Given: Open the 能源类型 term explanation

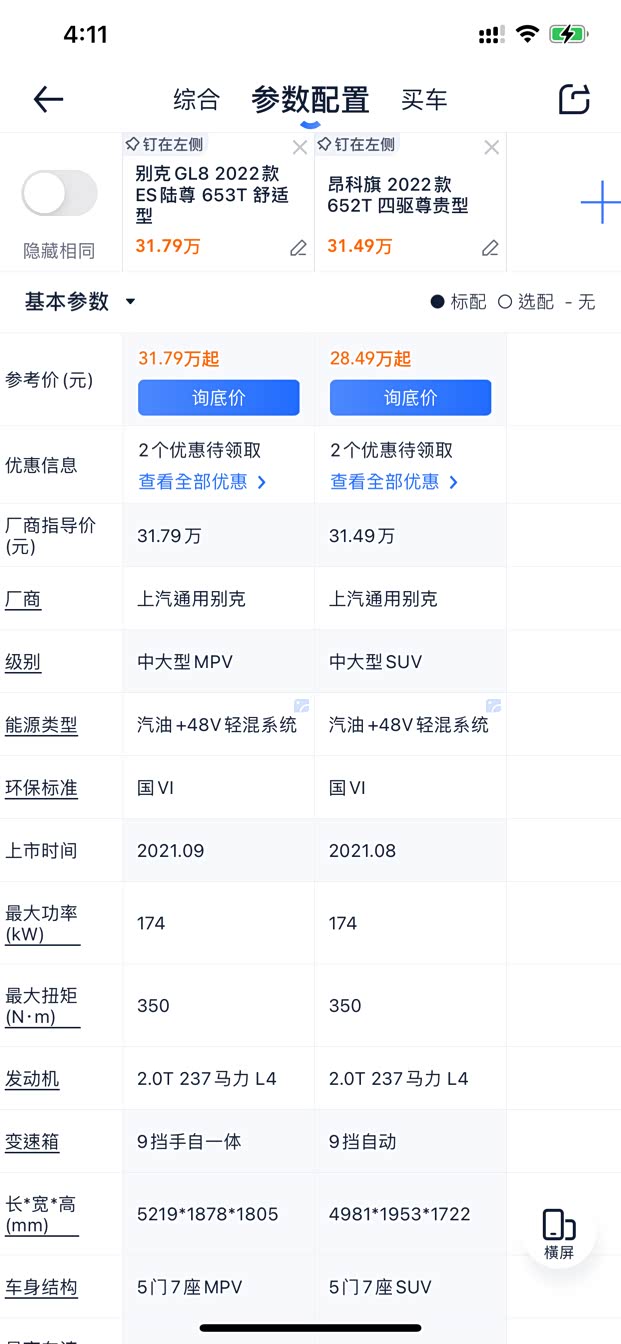Looking at the screenshot, I should [41, 725].
